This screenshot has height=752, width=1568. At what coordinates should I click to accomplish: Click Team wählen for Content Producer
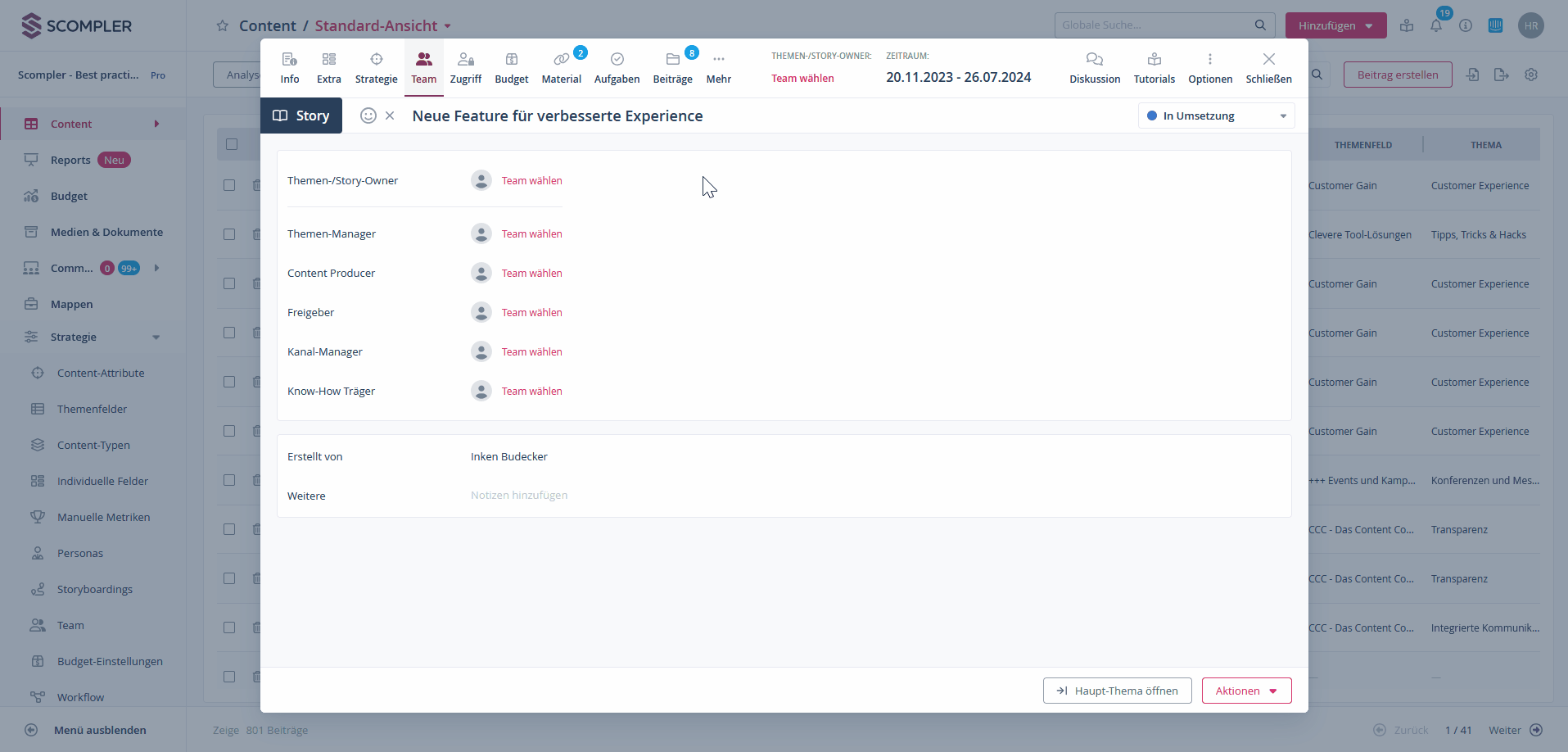(x=531, y=273)
